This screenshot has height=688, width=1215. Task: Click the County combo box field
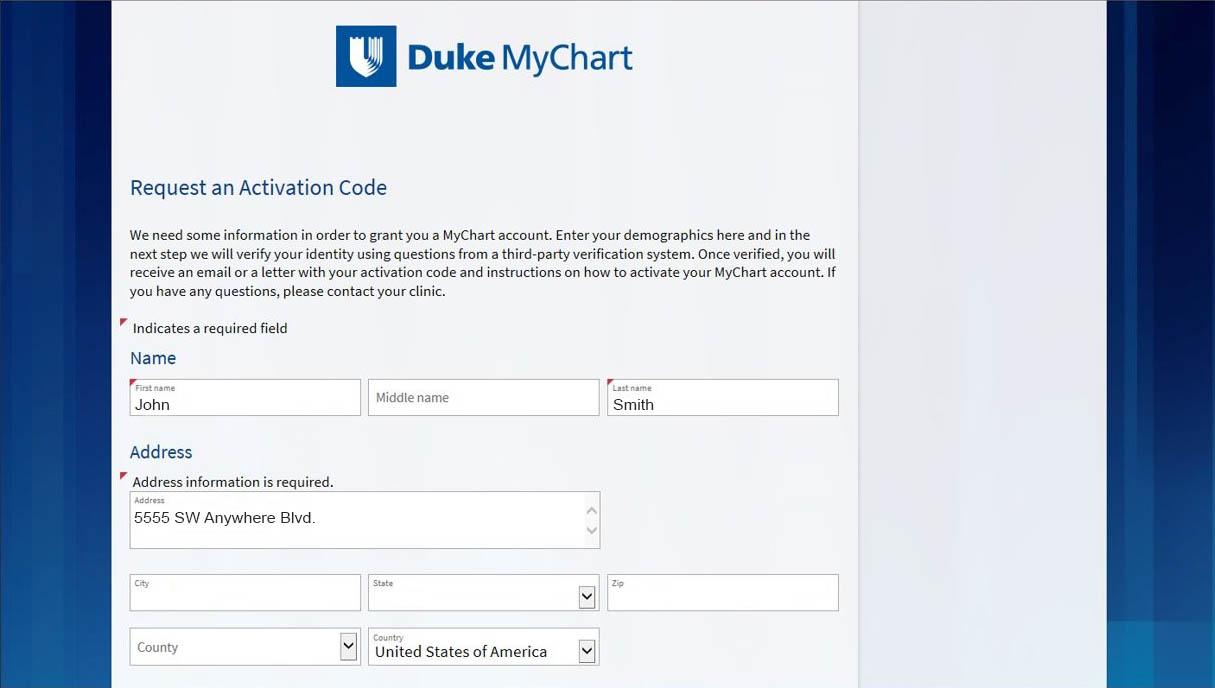click(x=235, y=646)
